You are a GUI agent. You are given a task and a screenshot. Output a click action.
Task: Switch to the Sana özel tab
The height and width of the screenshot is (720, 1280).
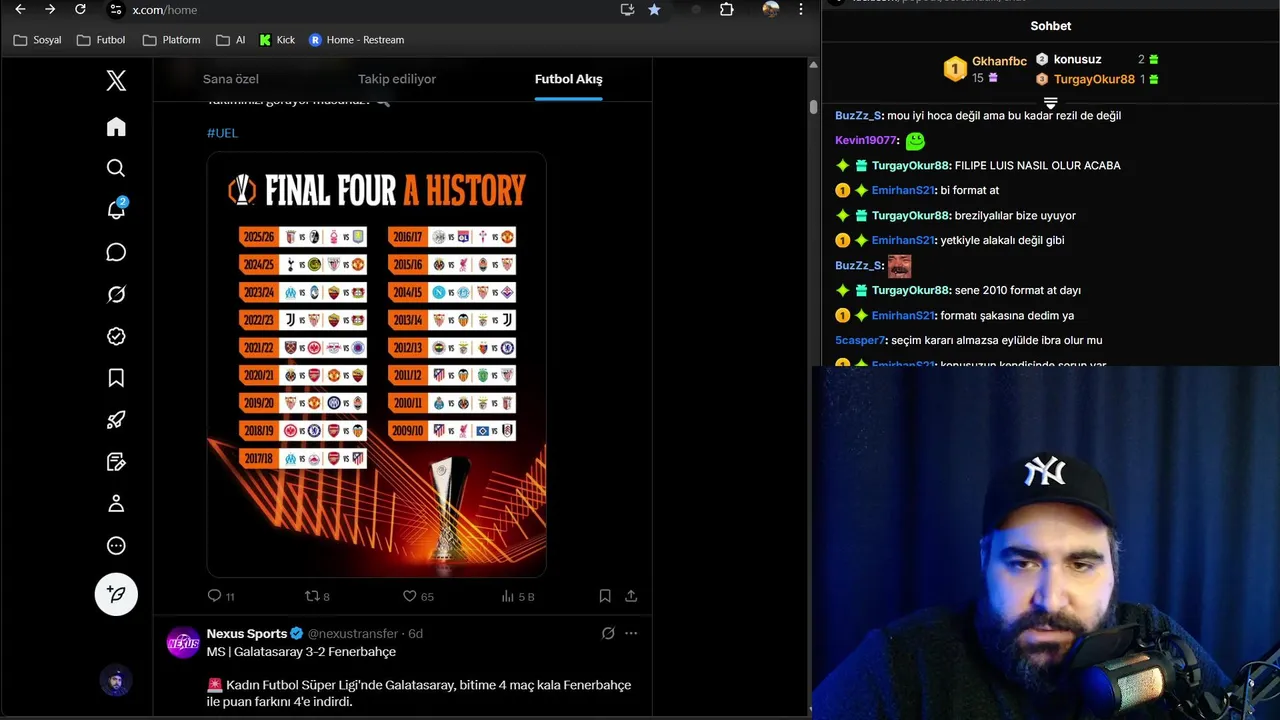231,79
